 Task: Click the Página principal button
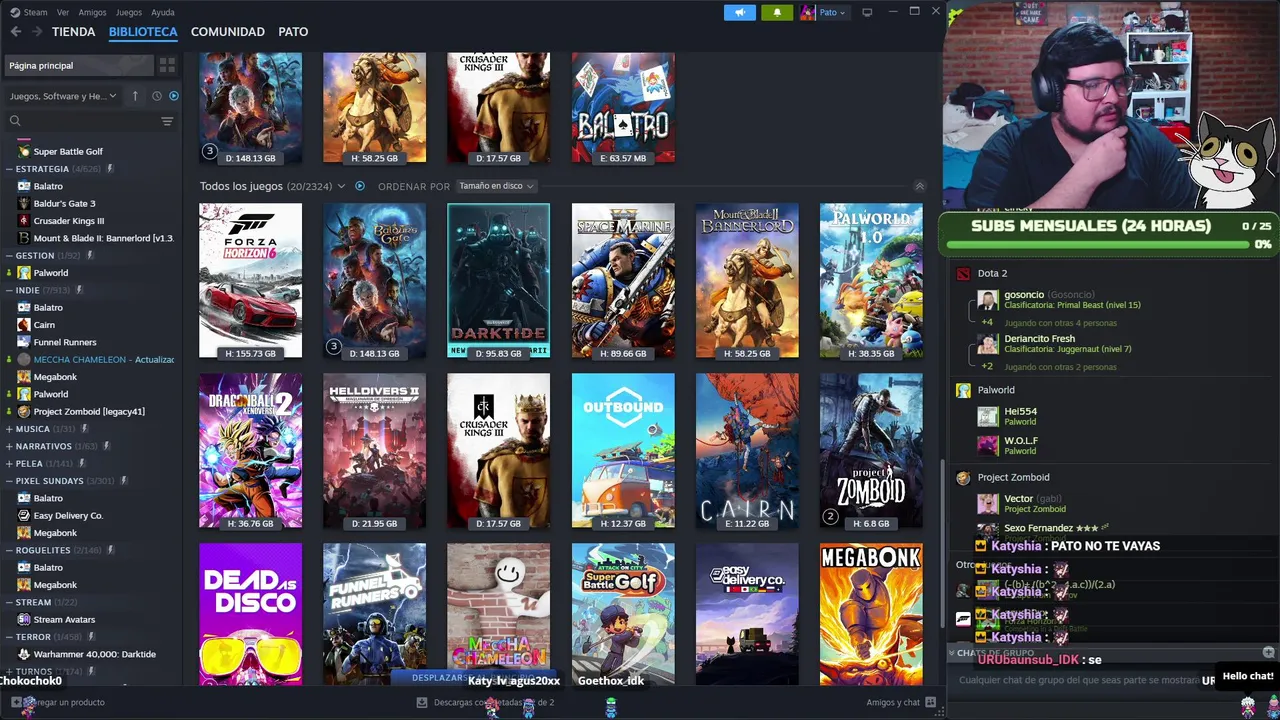pyautogui.click(x=78, y=65)
